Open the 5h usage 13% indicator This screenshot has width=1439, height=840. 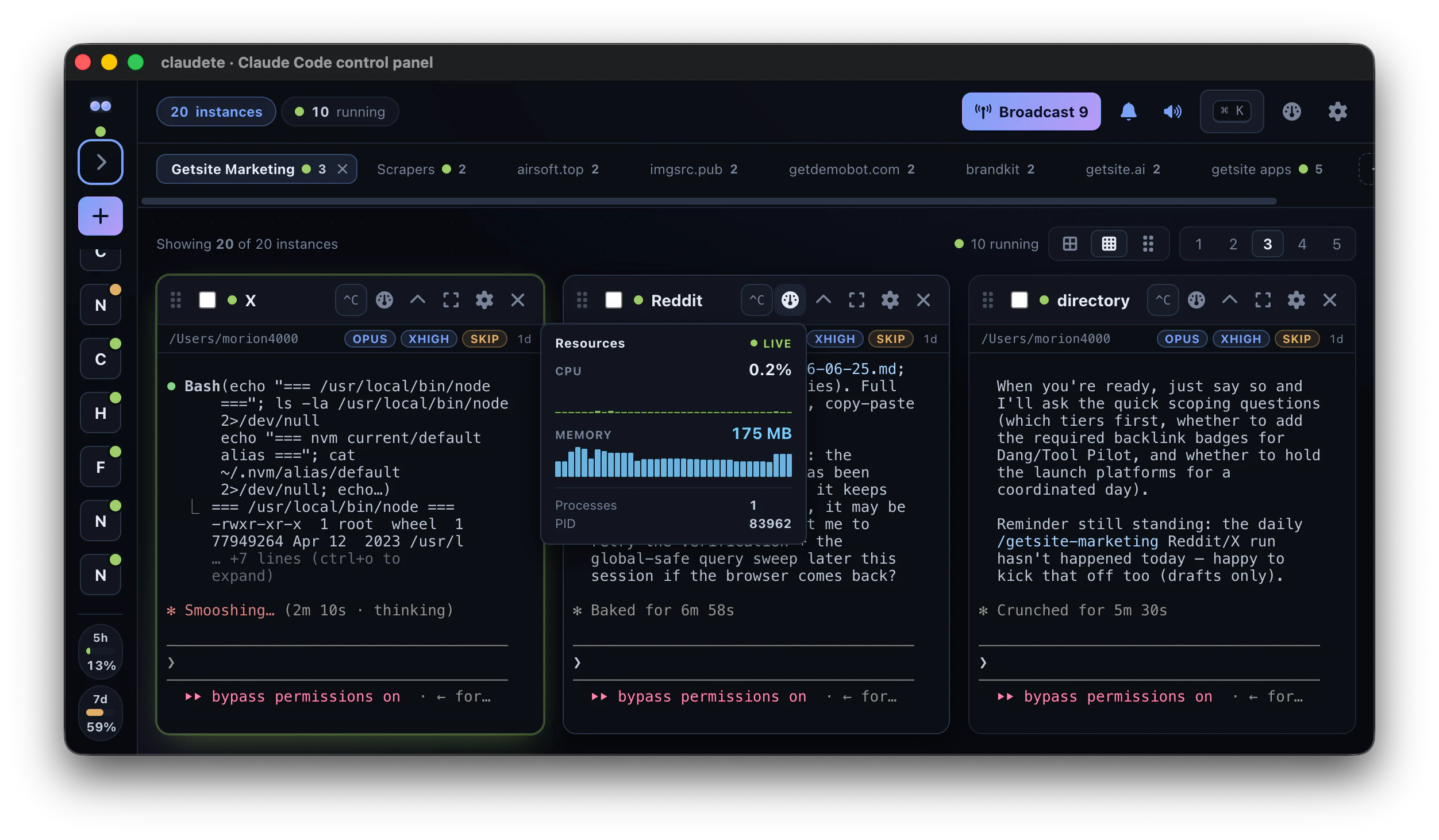[x=101, y=652]
